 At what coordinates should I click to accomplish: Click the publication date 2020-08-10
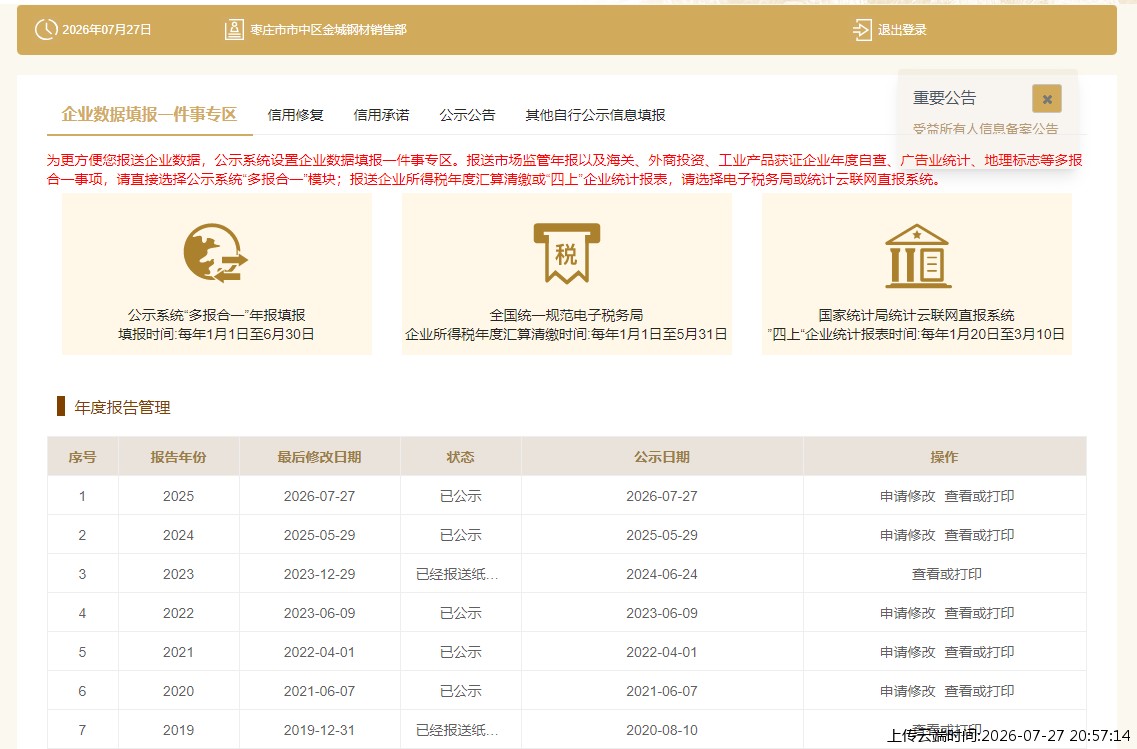[662, 730]
